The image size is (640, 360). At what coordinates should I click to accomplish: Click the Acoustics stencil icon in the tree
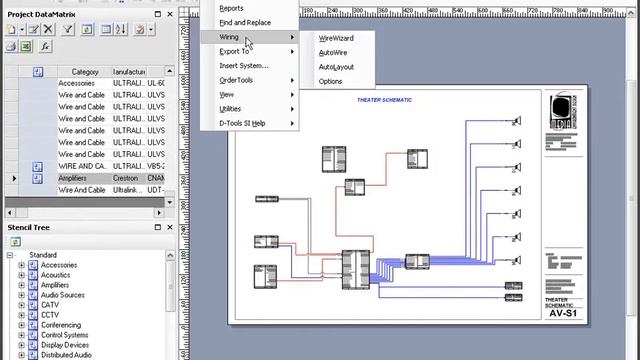(x=33, y=275)
